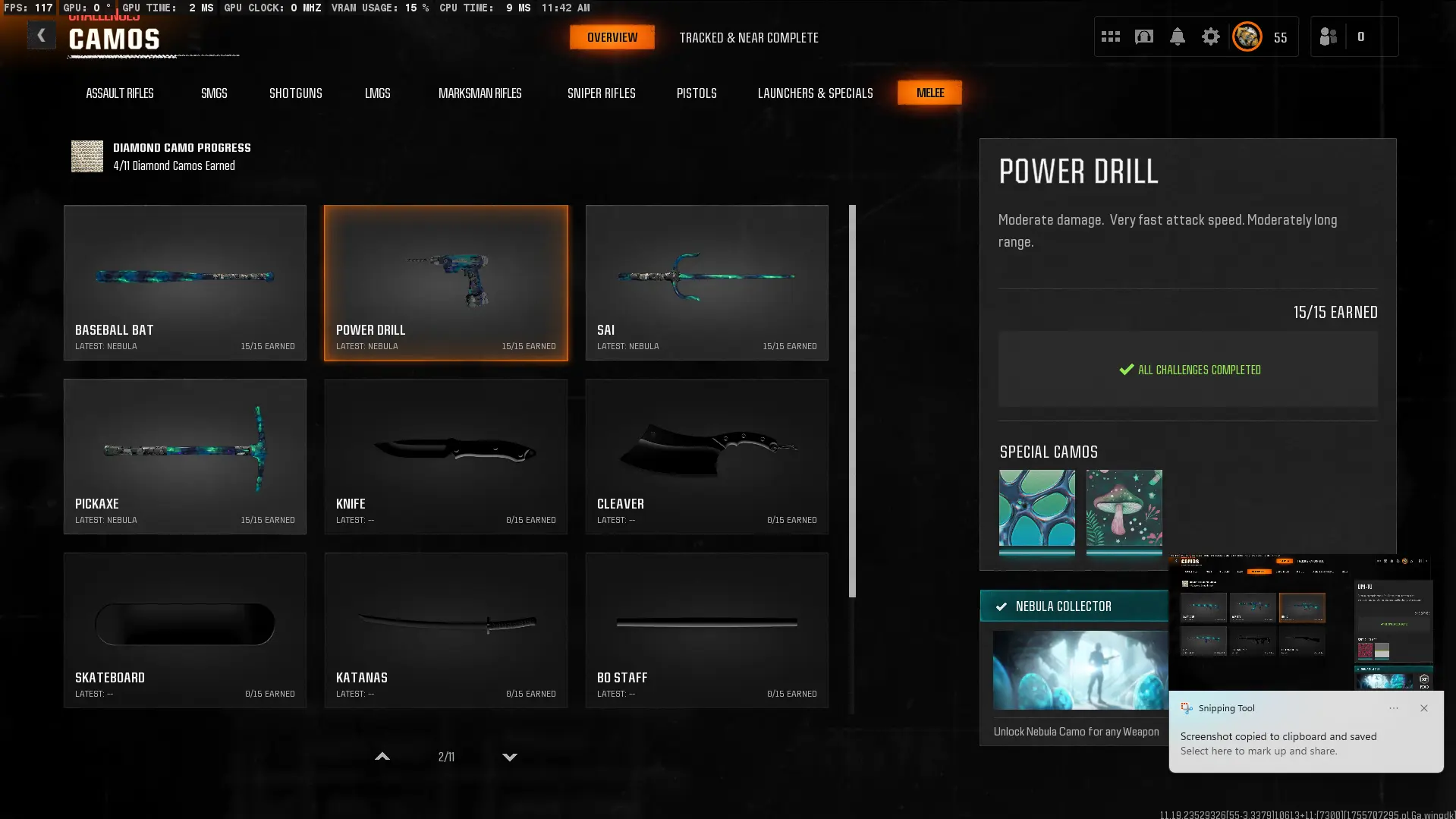Click the '15/15 EARNED' text in details panel
This screenshot has height=819, width=1456.
(1335, 312)
